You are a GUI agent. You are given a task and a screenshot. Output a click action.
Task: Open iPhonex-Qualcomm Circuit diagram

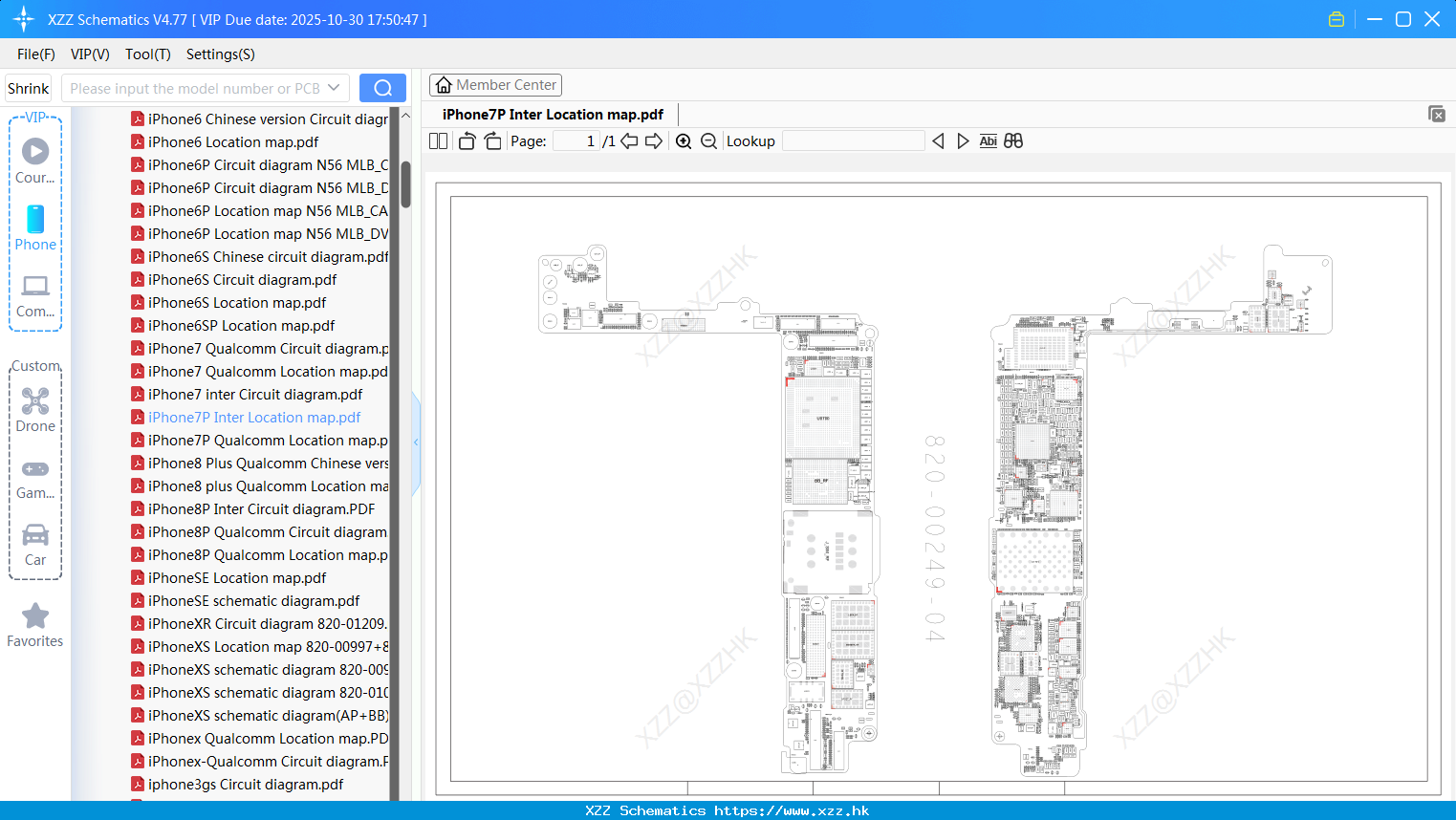[x=259, y=762]
